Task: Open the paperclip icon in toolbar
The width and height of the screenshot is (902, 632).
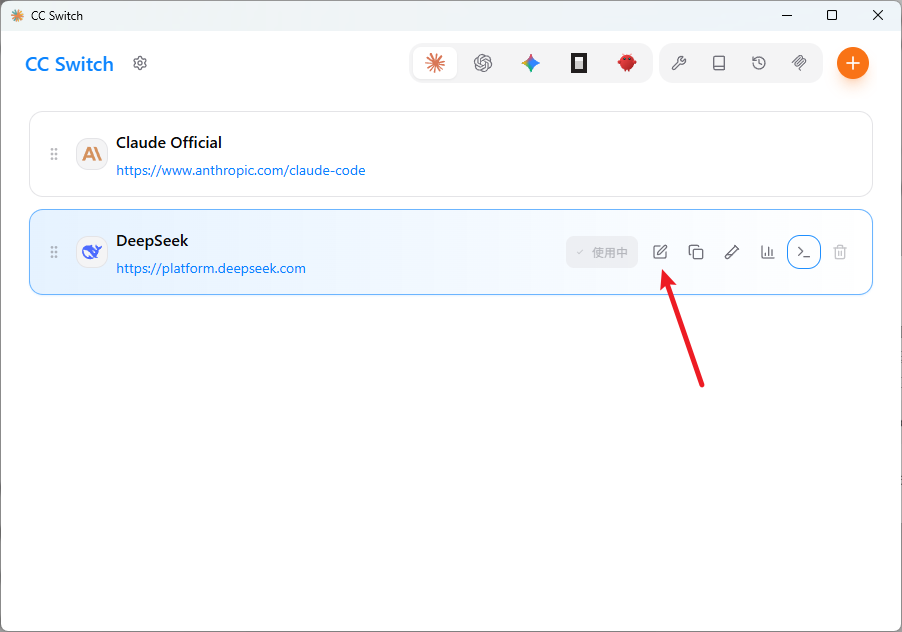Action: [x=799, y=63]
